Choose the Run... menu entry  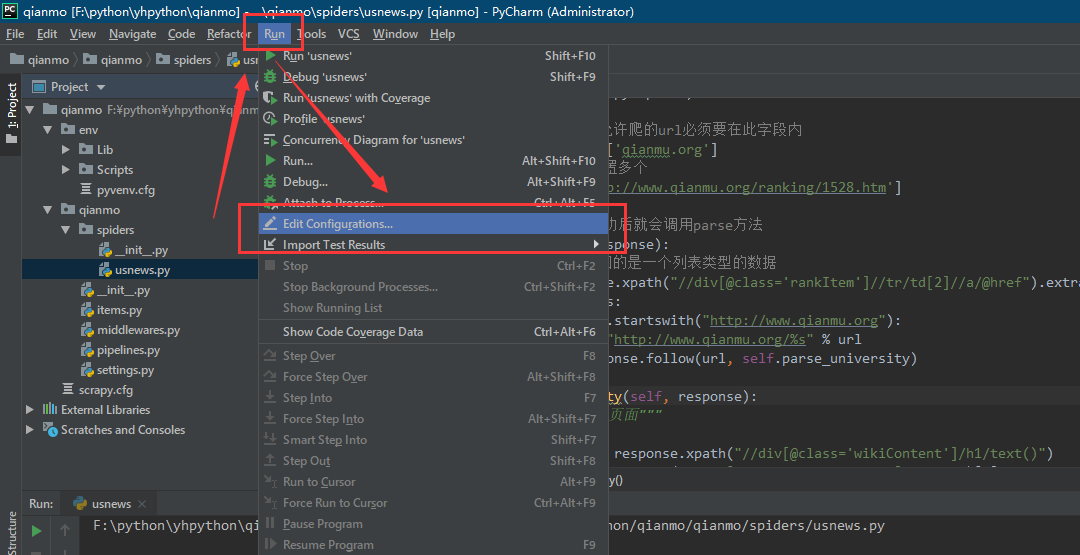pos(433,160)
